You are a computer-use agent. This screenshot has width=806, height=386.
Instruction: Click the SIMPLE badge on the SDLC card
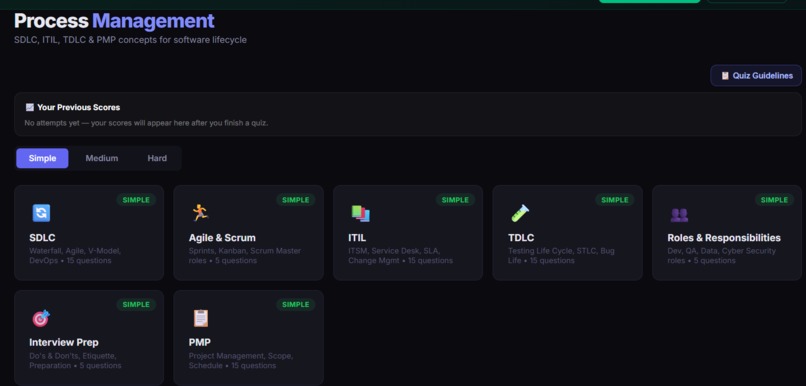coord(136,200)
